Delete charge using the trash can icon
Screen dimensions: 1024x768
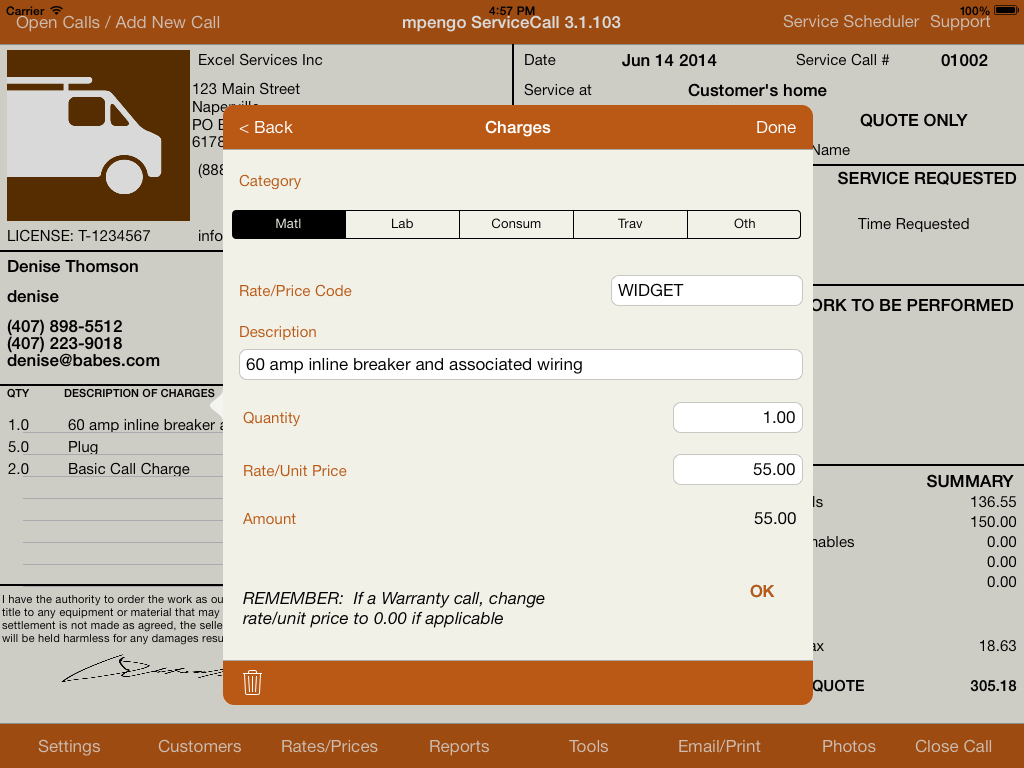pos(253,683)
